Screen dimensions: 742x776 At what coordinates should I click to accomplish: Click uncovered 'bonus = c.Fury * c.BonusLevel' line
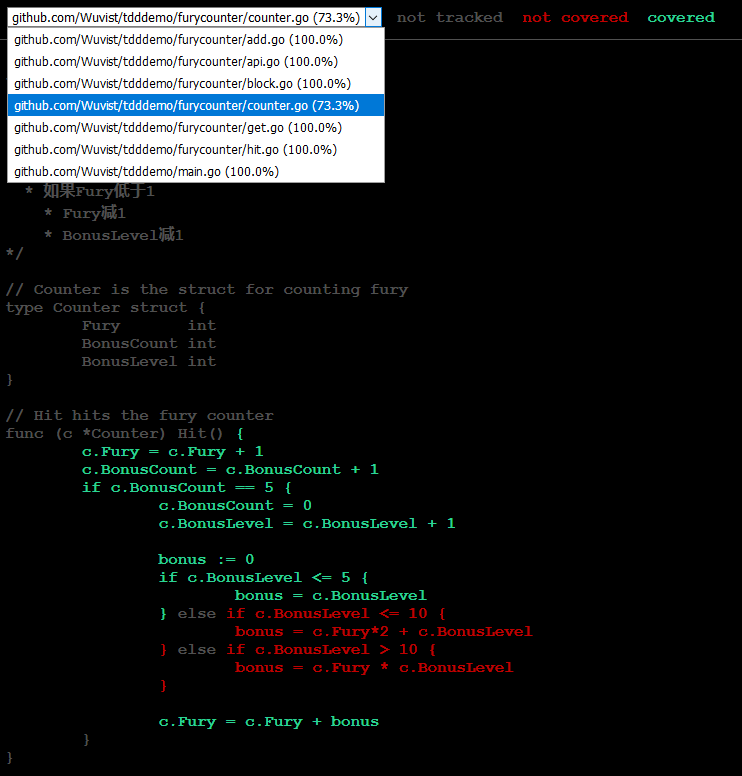(374, 668)
